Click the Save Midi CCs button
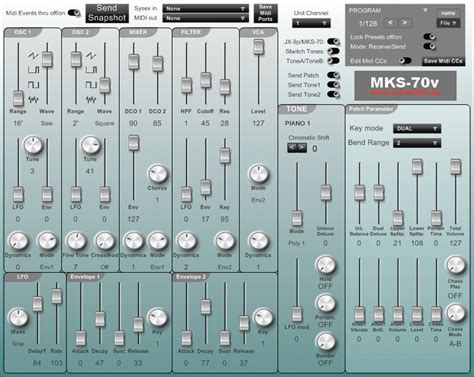Image resolution: width=474 pixels, height=377 pixels. (x=443, y=61)
